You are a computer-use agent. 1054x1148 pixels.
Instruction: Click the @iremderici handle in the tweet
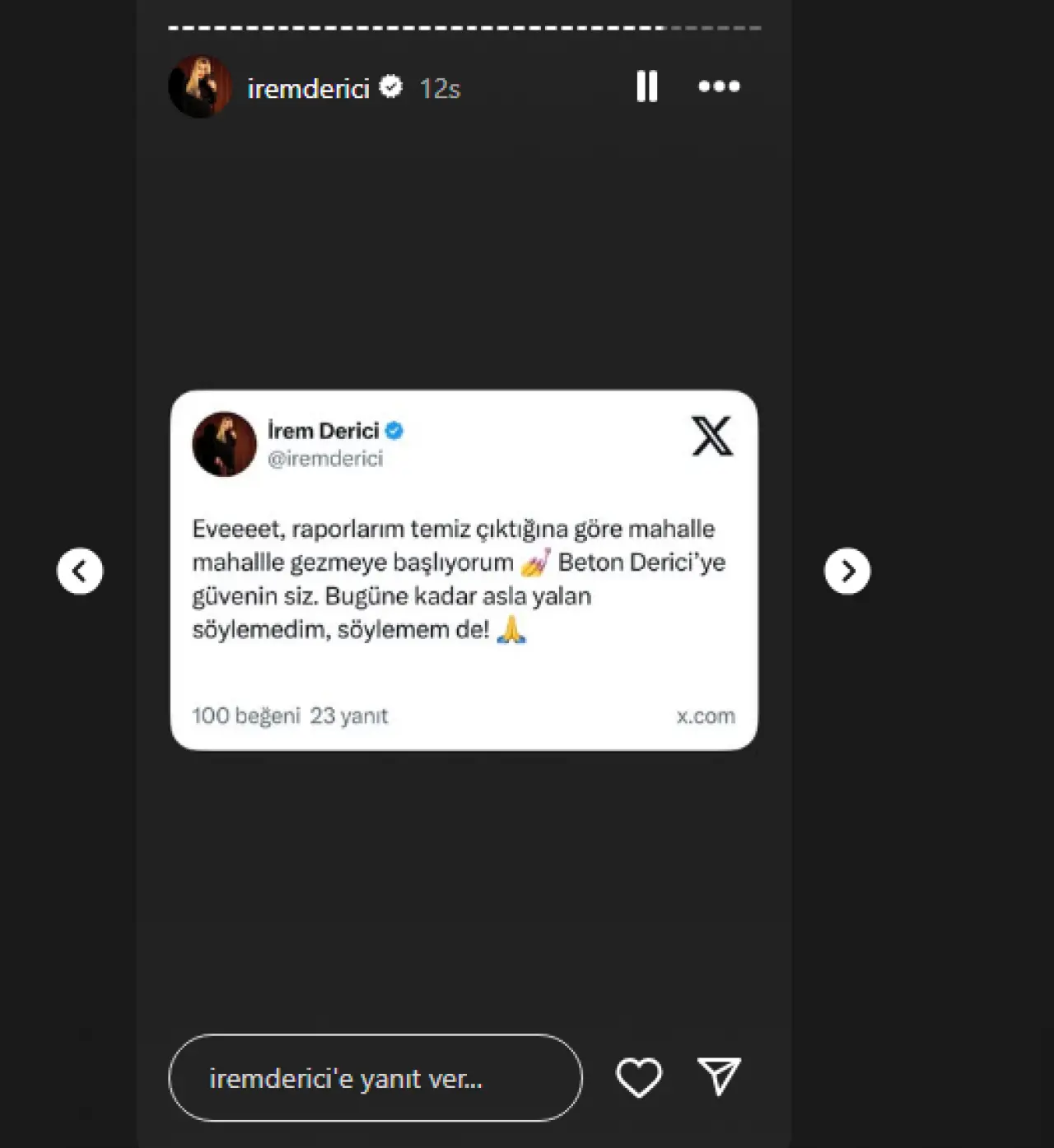[x=325, y=459]
